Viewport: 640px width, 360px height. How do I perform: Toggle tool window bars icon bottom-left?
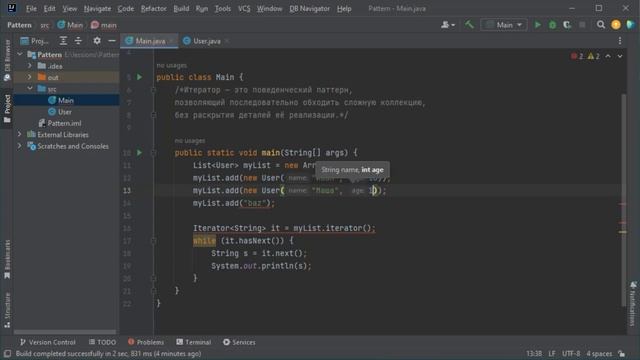click(7, 353)
